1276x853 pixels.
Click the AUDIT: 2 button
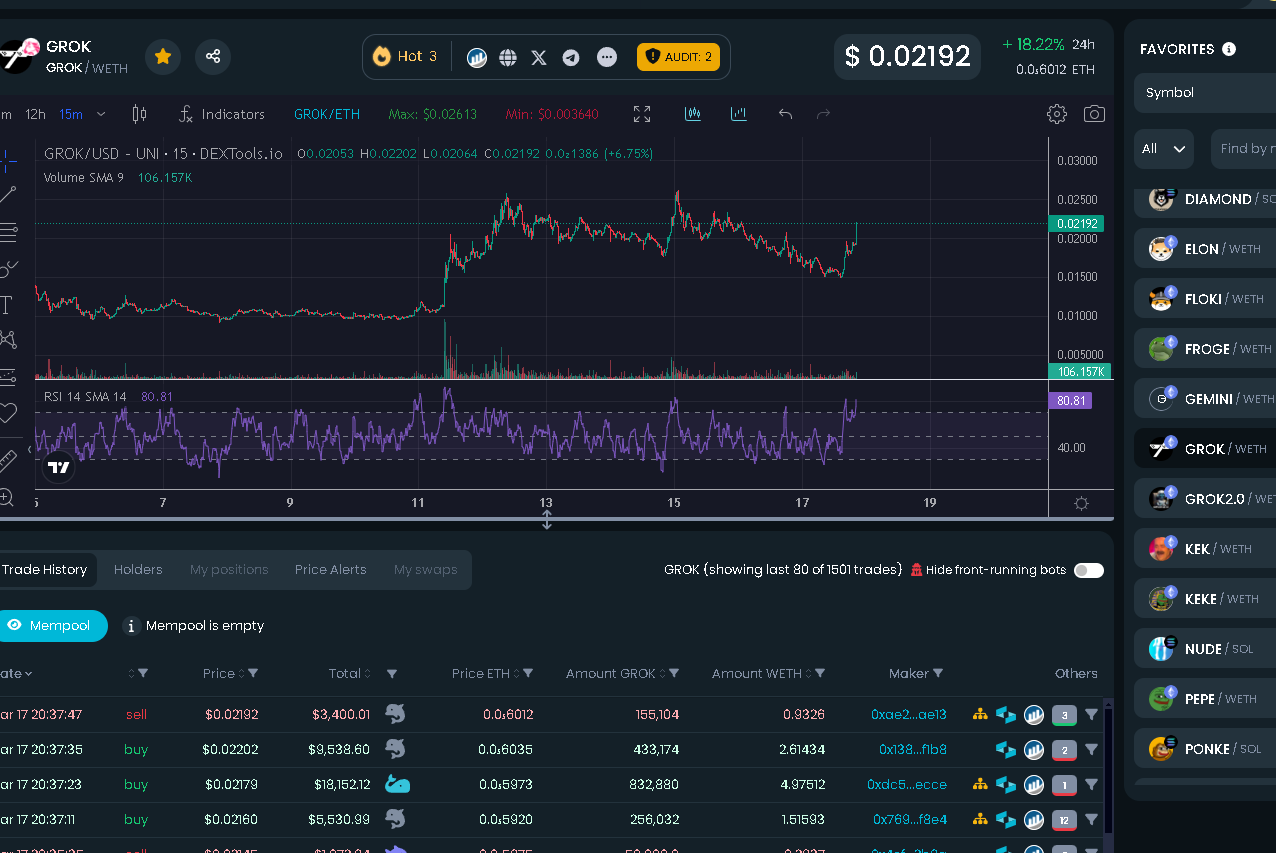point(678,57)
